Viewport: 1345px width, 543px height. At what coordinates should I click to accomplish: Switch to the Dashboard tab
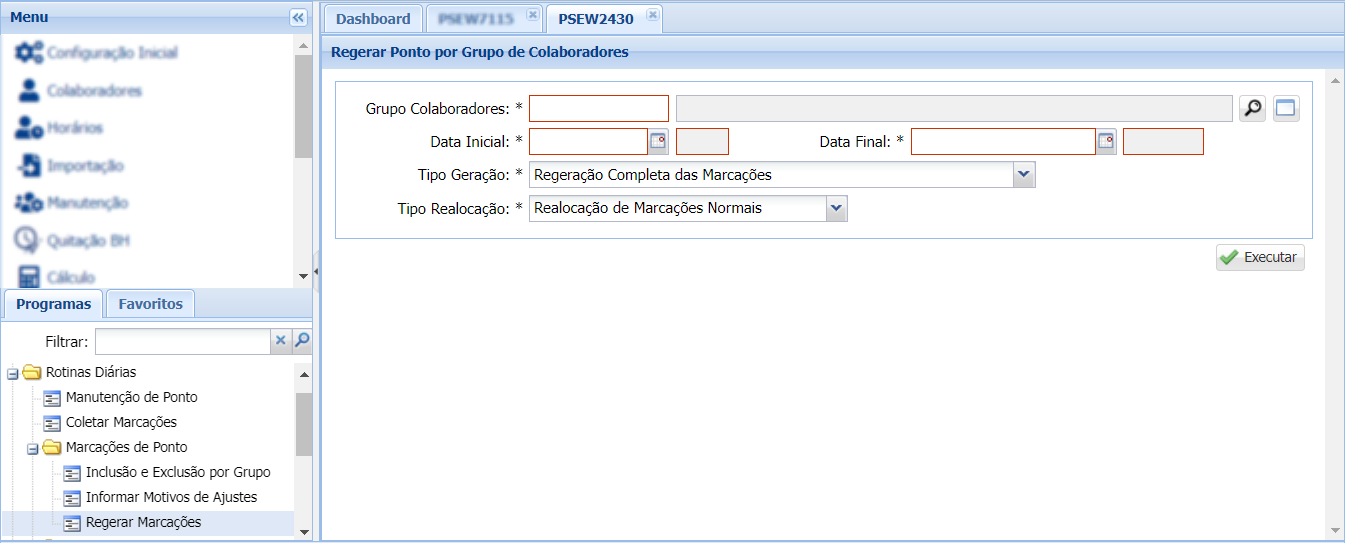(373, 19)
